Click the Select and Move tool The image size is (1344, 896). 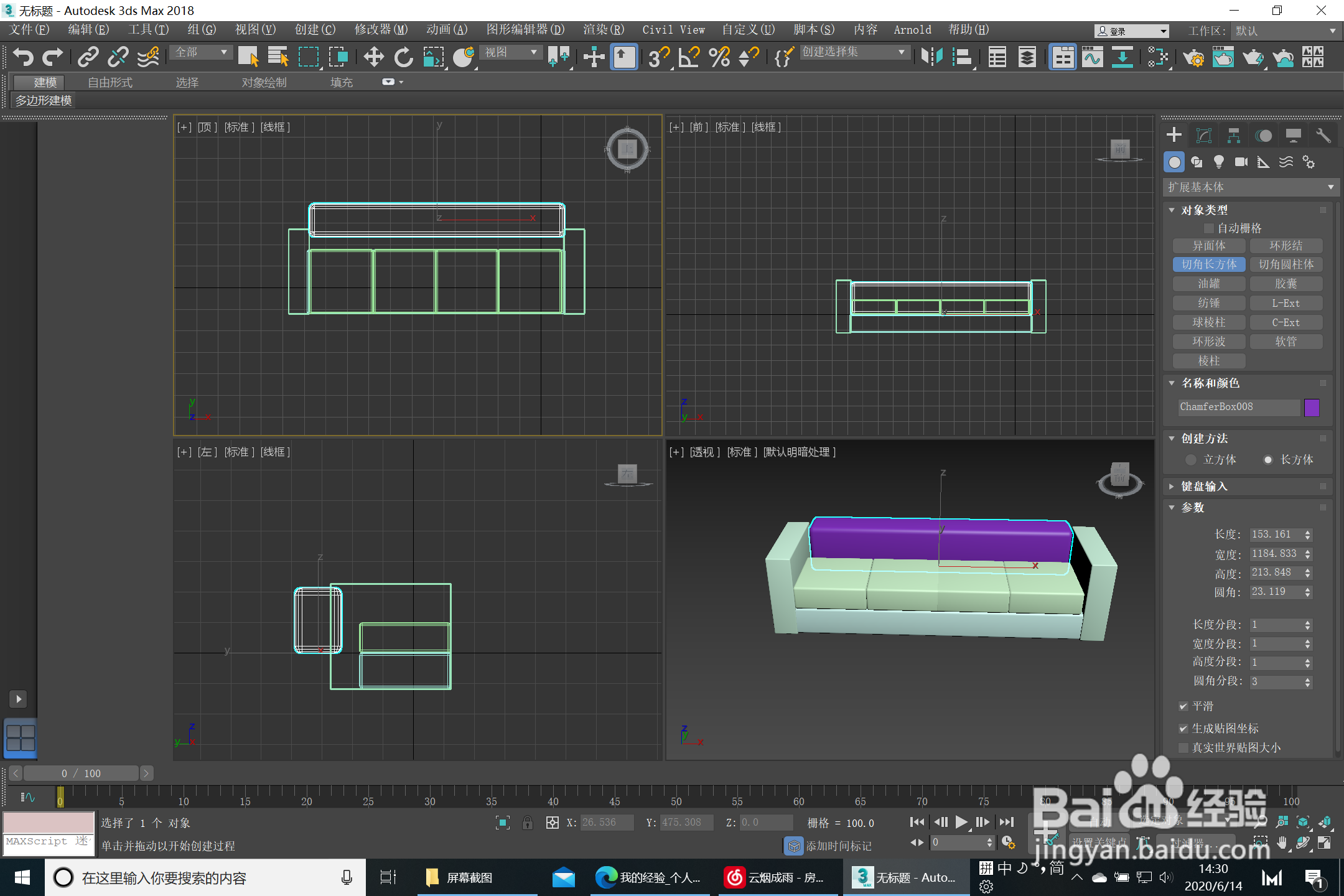pyautogui.click(x=373, y=57)
